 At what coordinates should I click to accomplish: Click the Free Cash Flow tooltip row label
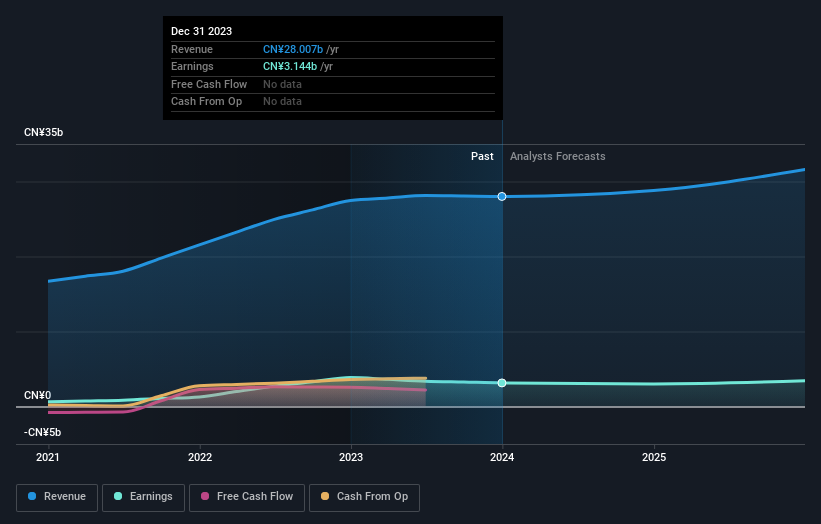tap(209, 84)
